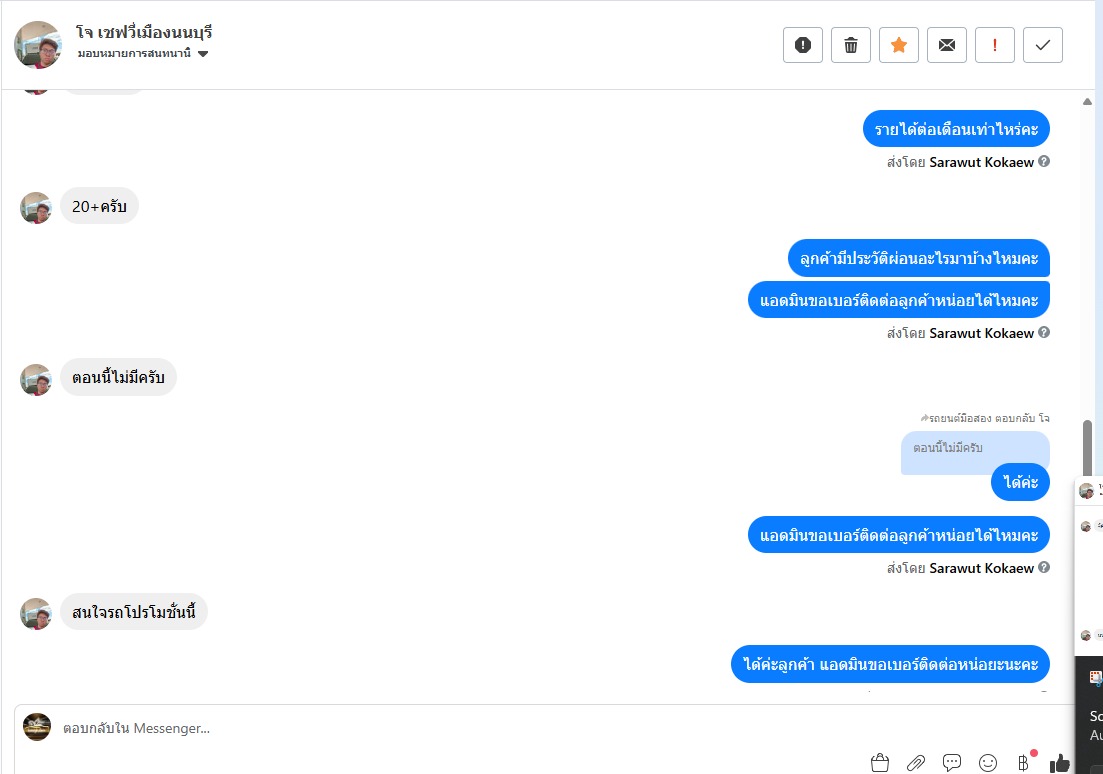Open the baht payment request icon

coord(1024,763)
